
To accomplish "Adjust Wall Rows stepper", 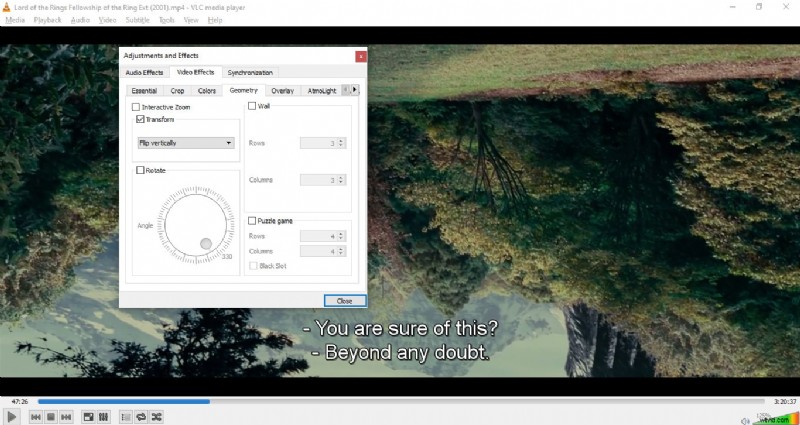I will (341, 143).
